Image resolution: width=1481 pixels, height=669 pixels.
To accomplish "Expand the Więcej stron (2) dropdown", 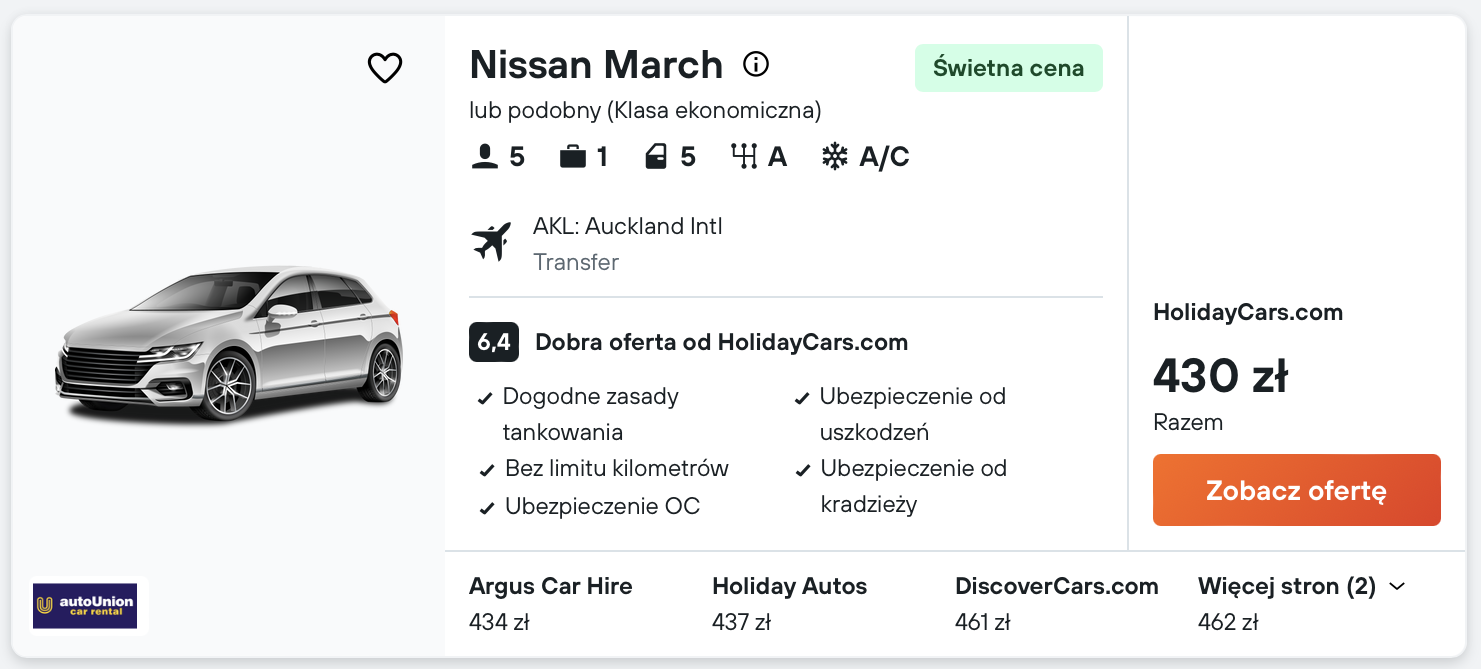I will [x=1301, y=587].
